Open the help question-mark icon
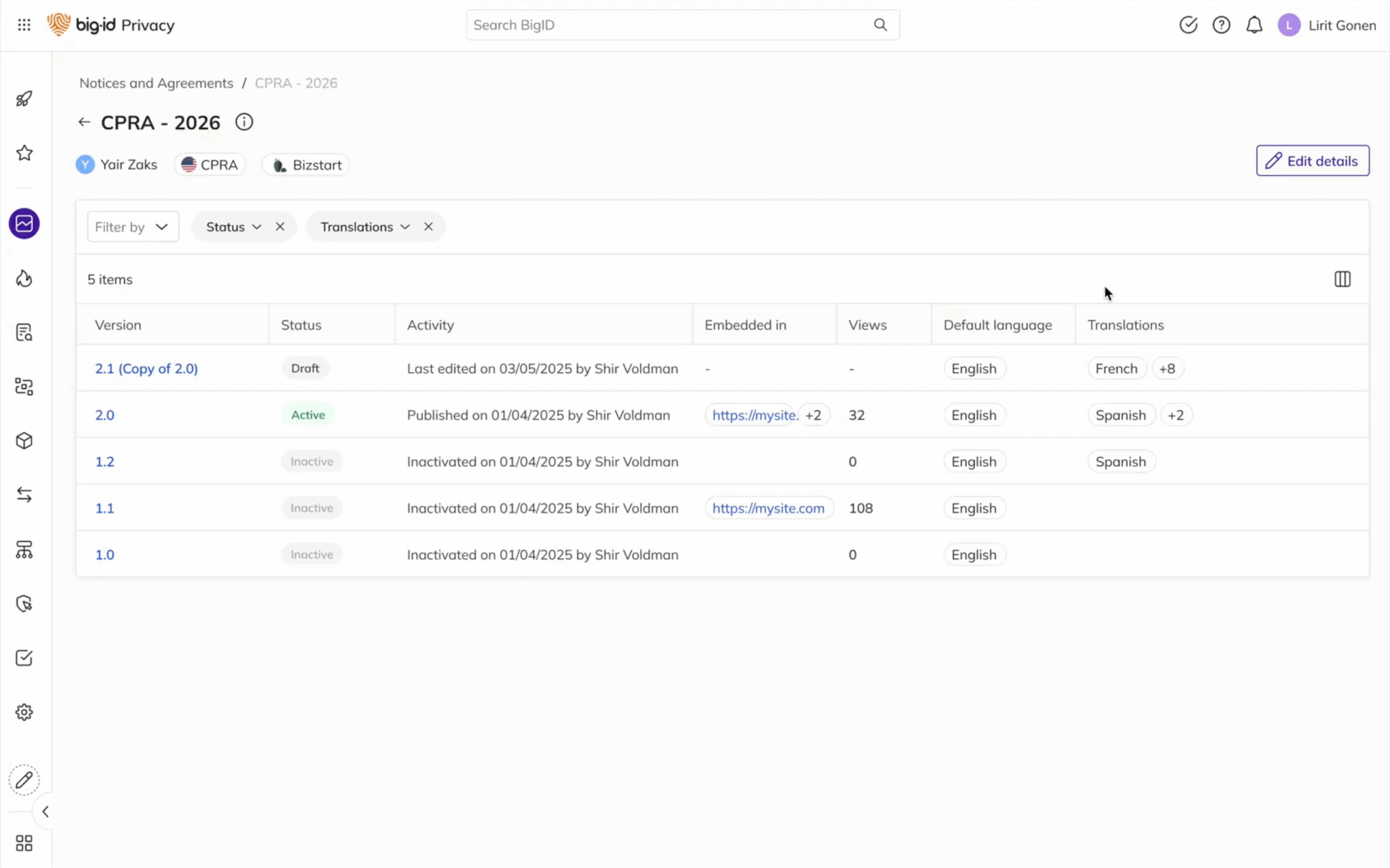1390x868 pixels. coord(1221,24)
